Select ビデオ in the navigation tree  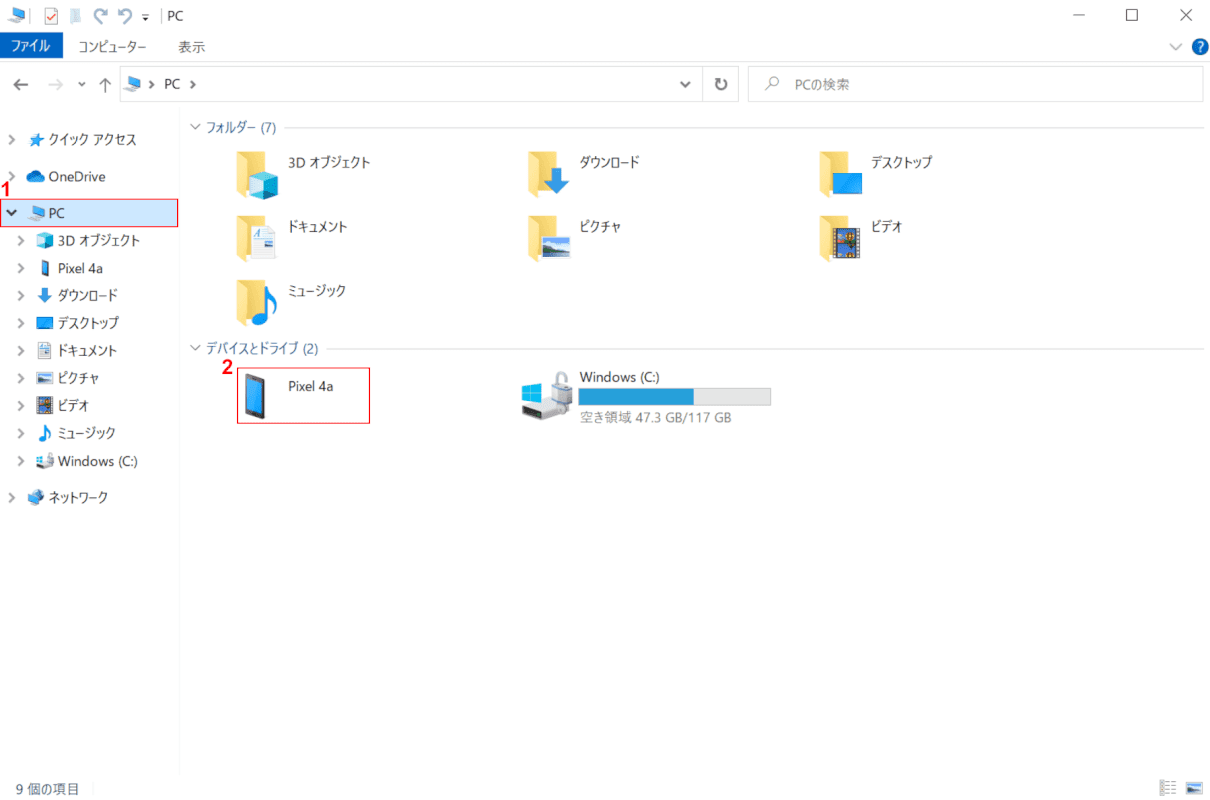[x=62, y=406]
